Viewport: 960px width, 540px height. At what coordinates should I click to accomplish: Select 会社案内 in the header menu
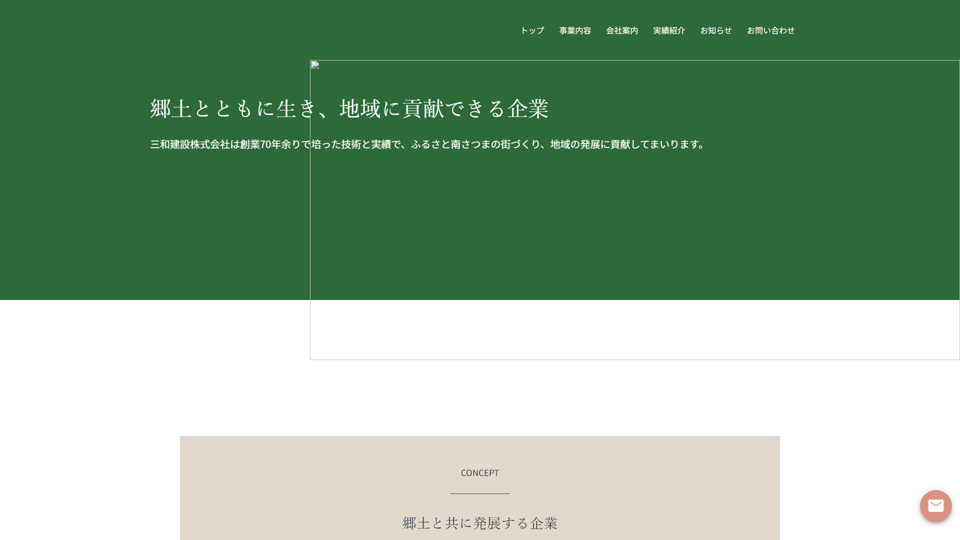[622, 31]
